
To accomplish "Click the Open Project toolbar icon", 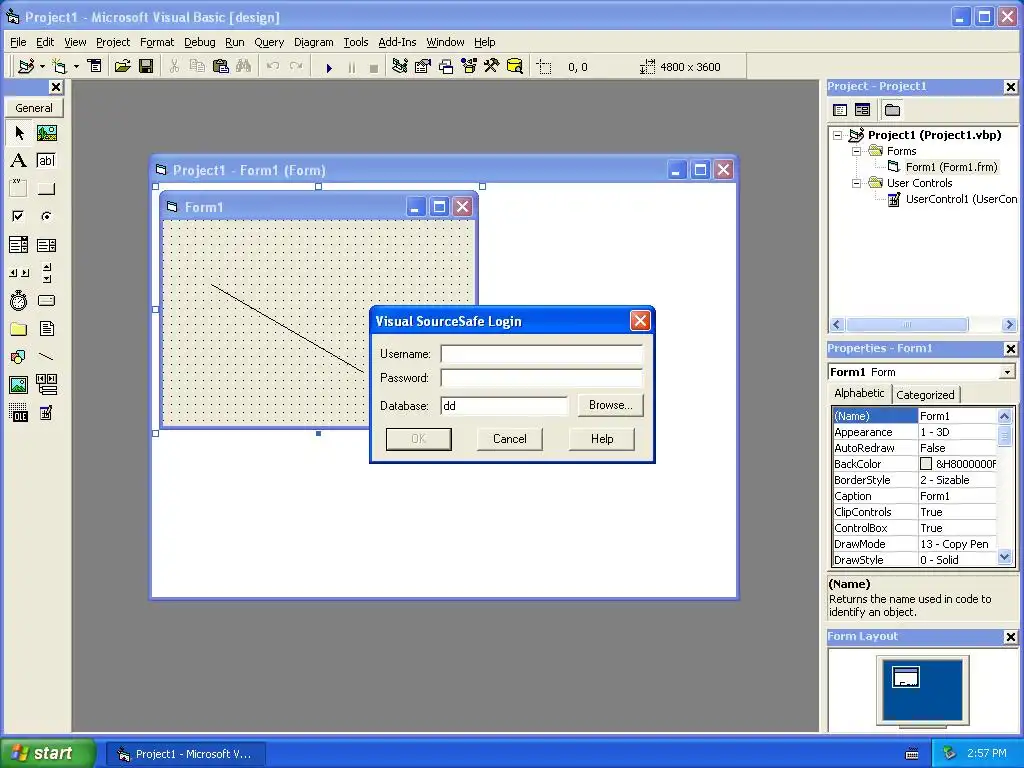I will [123, 66].
